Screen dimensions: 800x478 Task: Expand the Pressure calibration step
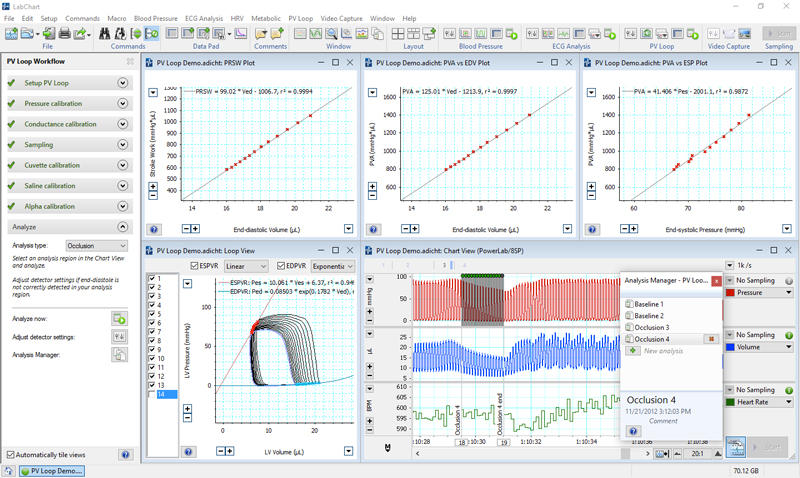(x=123, y=103)
